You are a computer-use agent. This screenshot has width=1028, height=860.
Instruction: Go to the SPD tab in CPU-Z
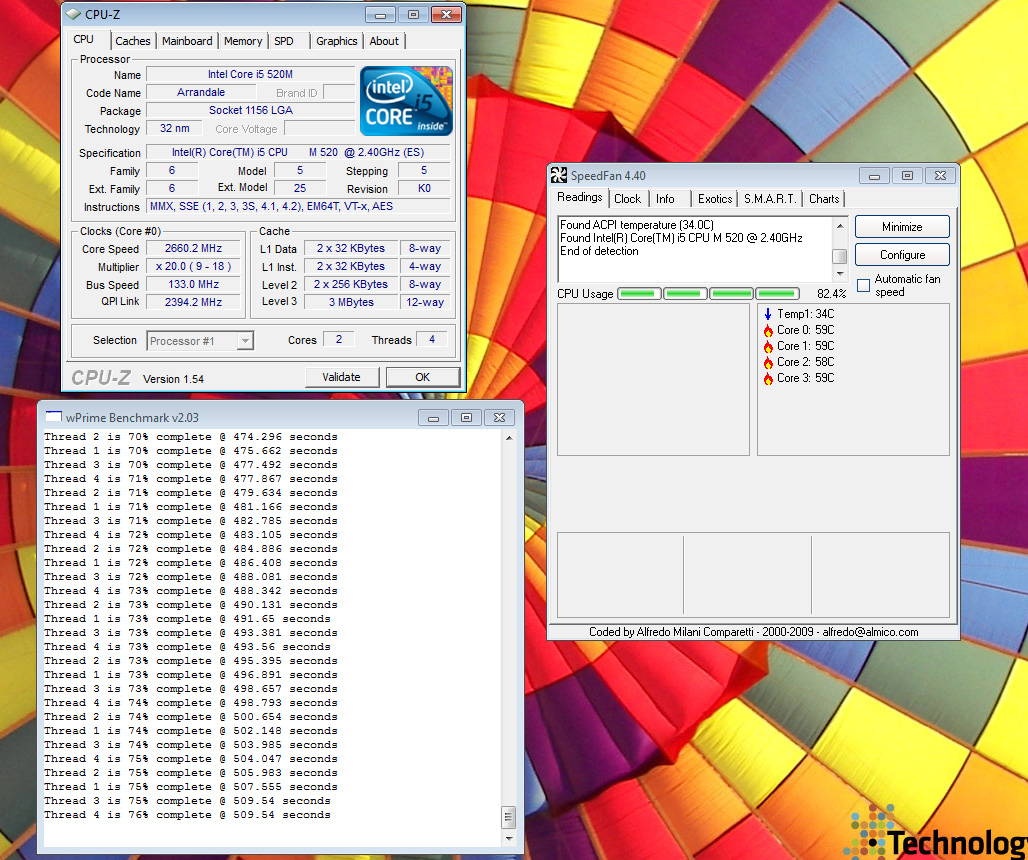(284, 41)
